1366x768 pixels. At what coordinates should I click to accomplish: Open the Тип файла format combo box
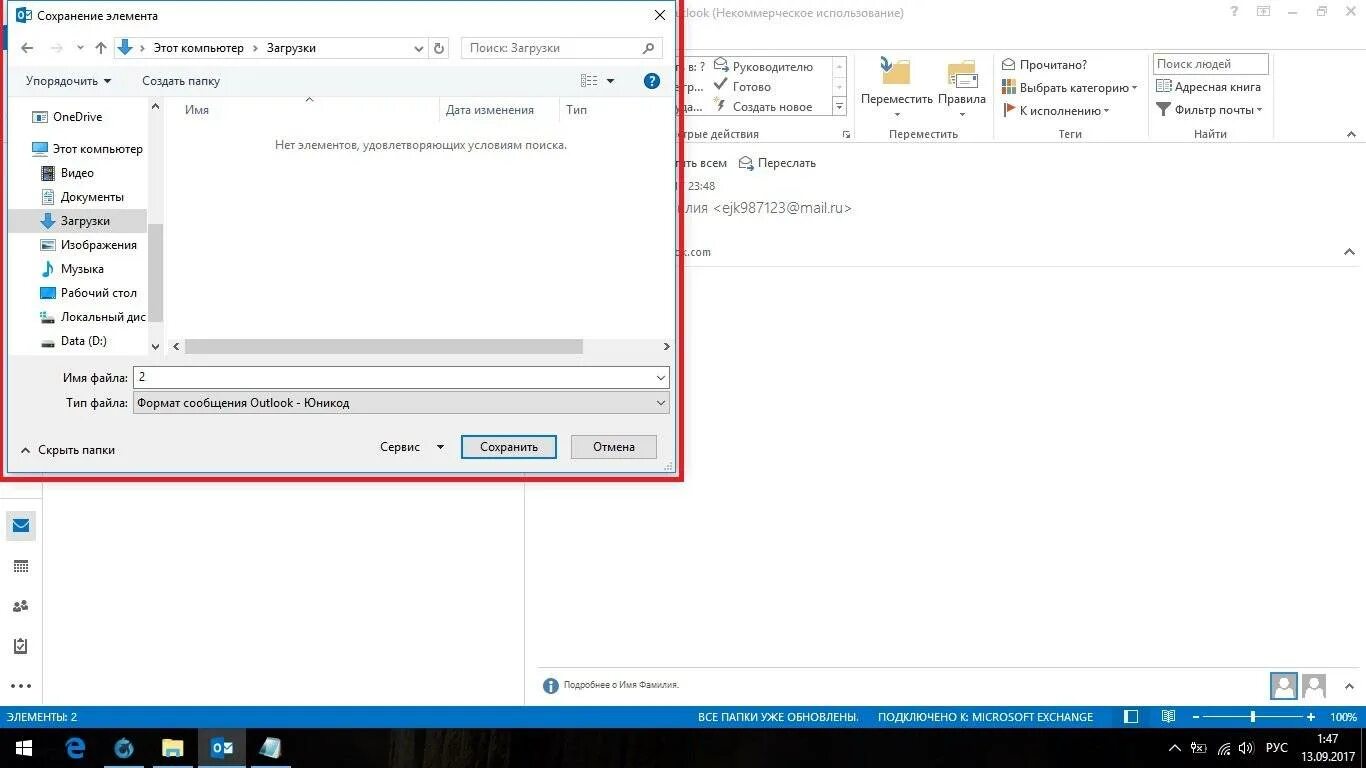point(401,403)
